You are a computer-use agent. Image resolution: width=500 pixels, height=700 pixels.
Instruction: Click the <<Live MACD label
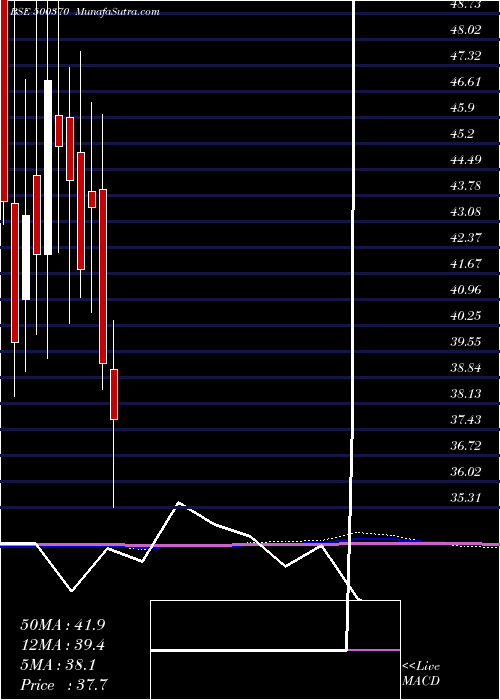point(421,674)
